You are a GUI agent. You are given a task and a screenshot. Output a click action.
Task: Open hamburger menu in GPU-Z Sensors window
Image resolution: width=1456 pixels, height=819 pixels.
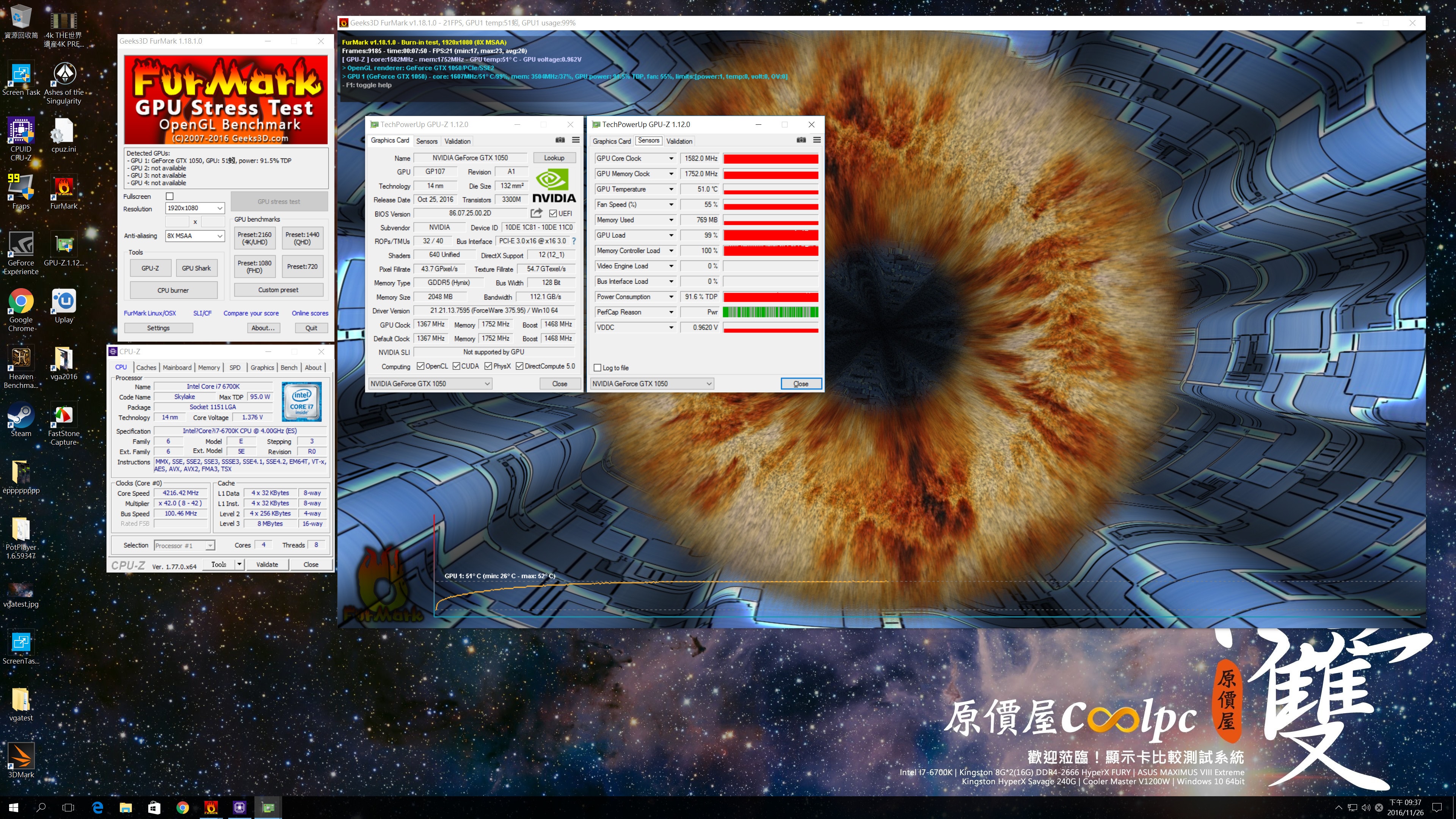817,140
